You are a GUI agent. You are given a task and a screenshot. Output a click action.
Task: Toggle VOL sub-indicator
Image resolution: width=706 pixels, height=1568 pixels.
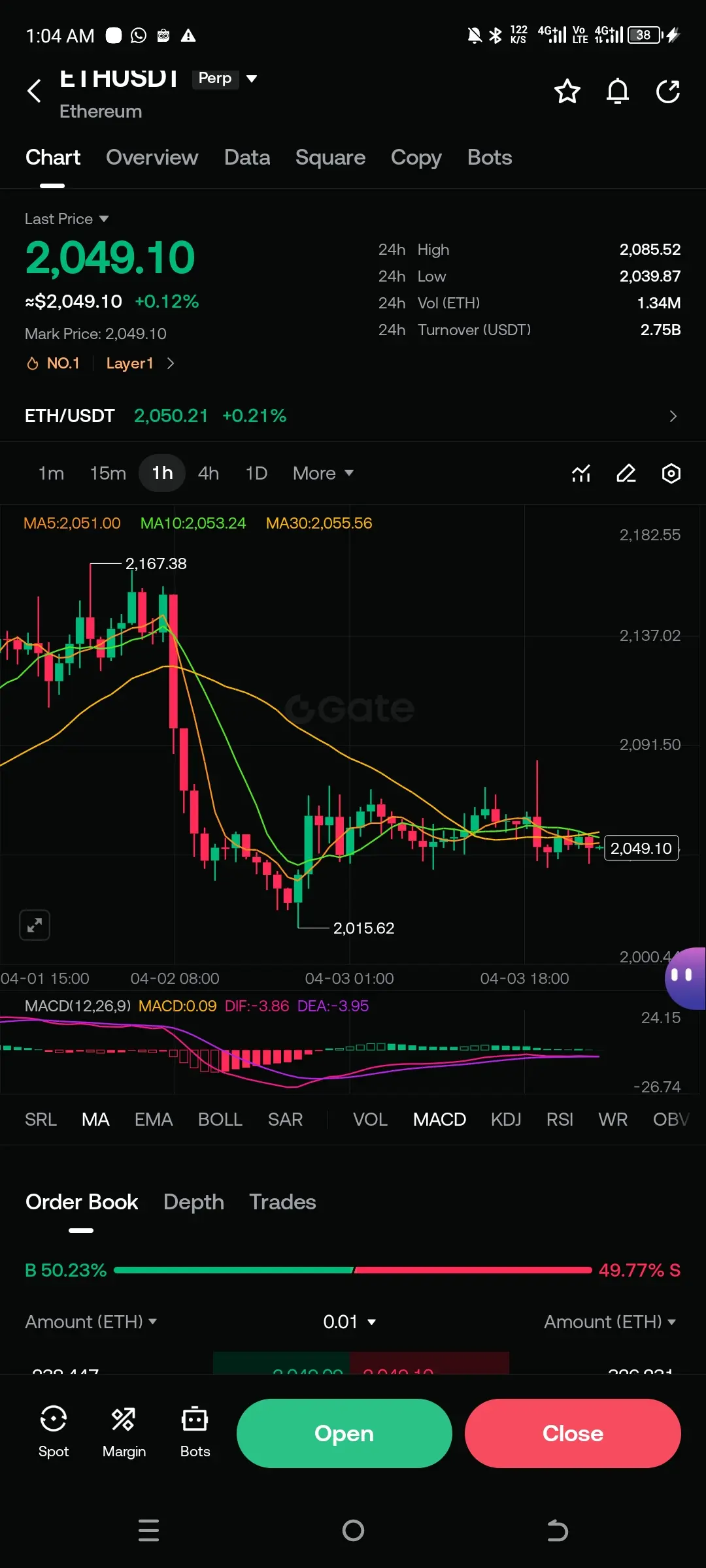[x=370, y=1119]
